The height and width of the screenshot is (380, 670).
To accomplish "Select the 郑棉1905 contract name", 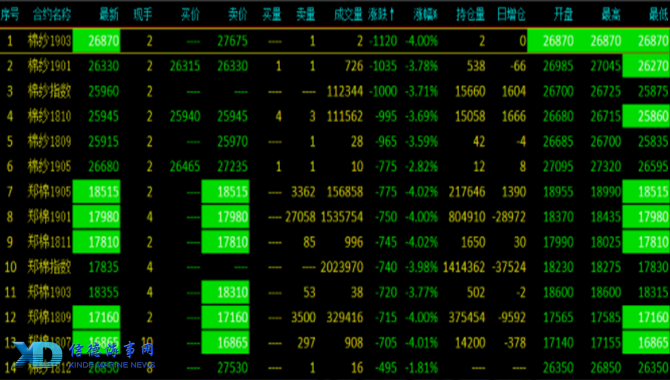I will [x=49, y=192].
